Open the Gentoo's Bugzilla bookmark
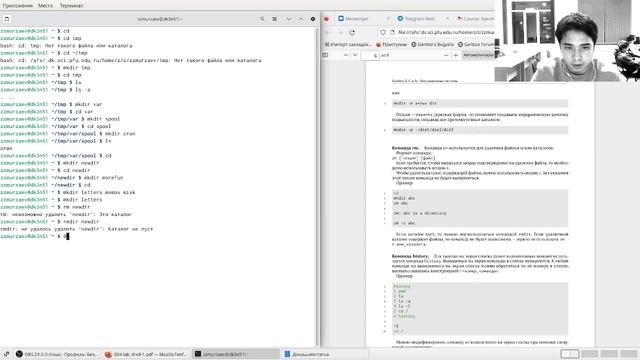This screenshot has height=360, width=640. click(432, 44)
